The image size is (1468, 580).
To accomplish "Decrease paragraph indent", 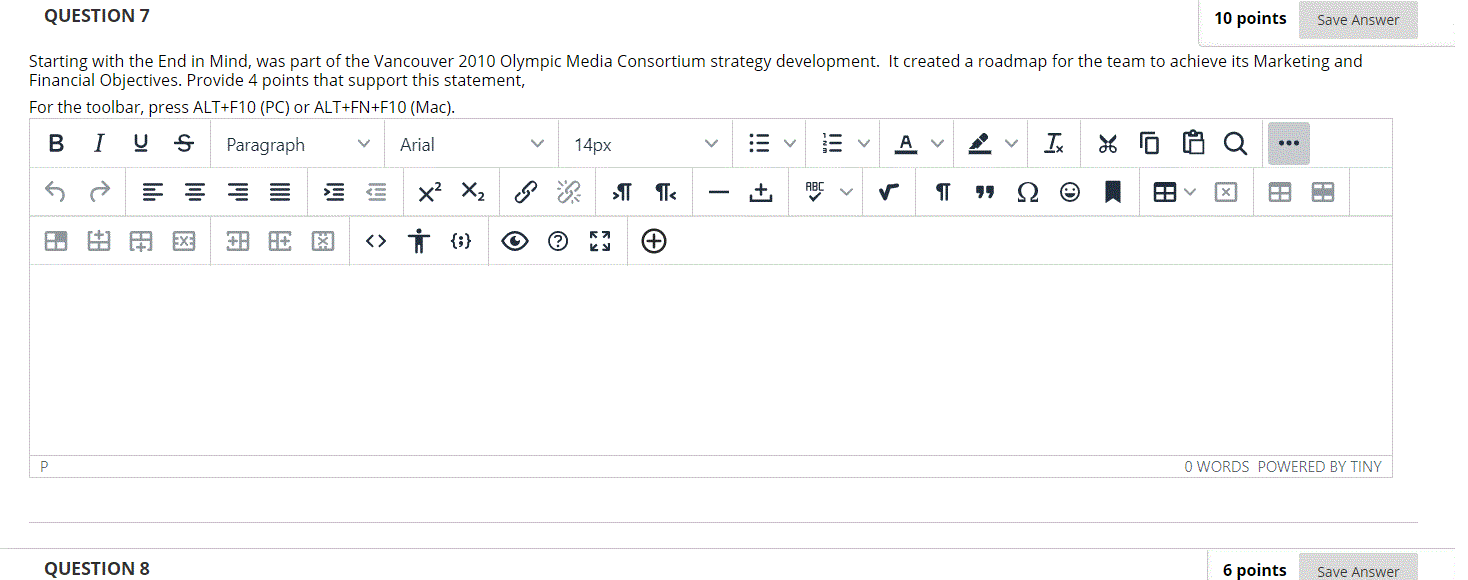I will coord(377,192).
